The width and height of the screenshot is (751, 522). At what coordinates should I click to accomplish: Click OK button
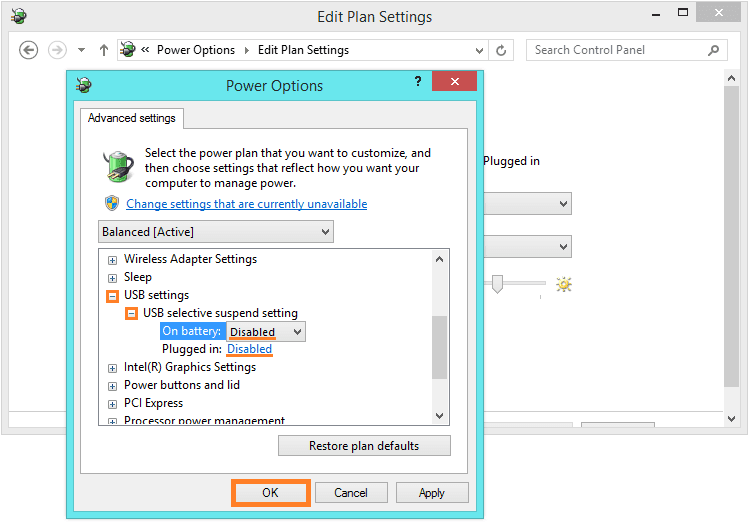click(x=270, y=493)
